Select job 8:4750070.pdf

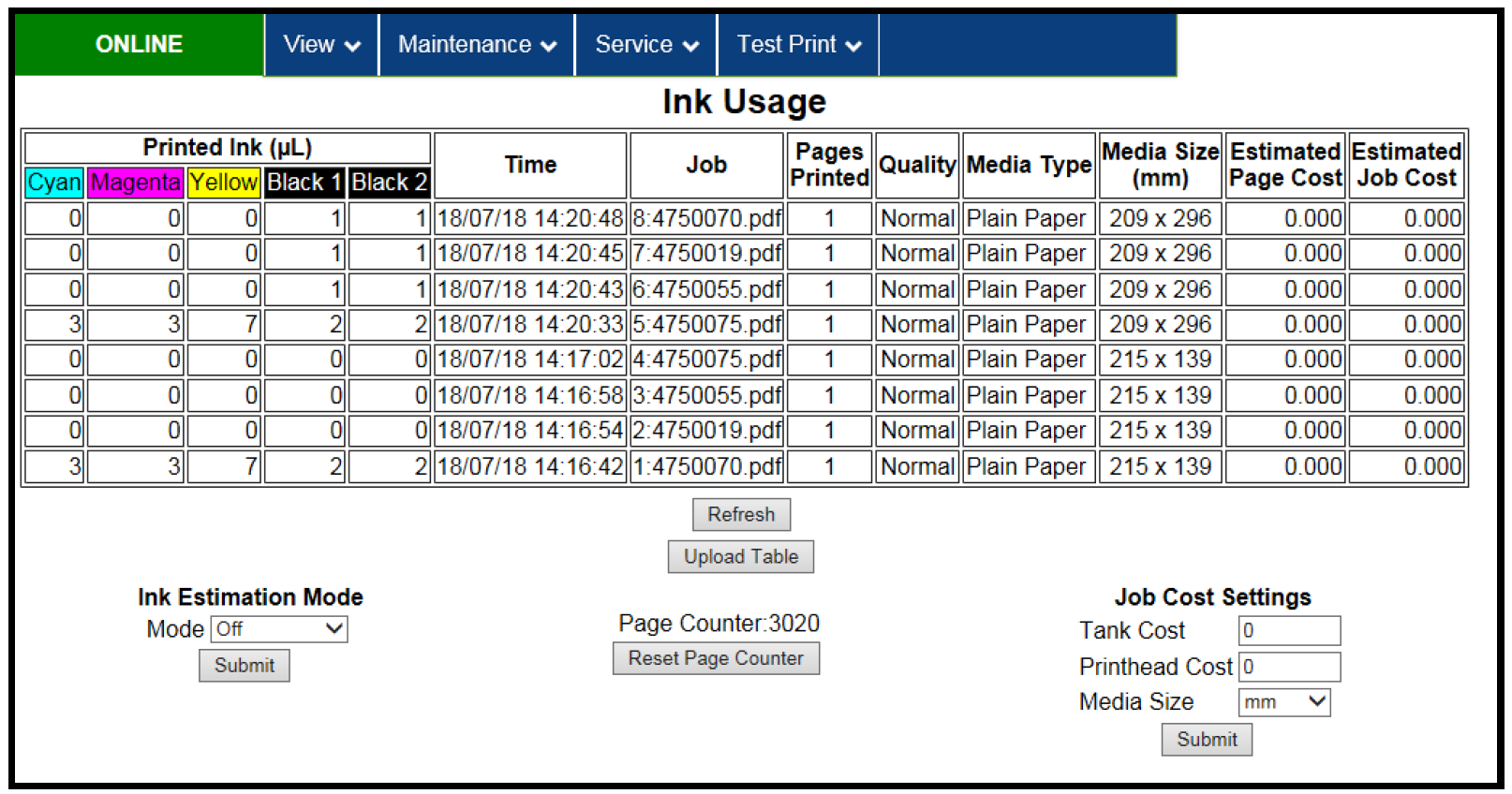tap(706, 219)
